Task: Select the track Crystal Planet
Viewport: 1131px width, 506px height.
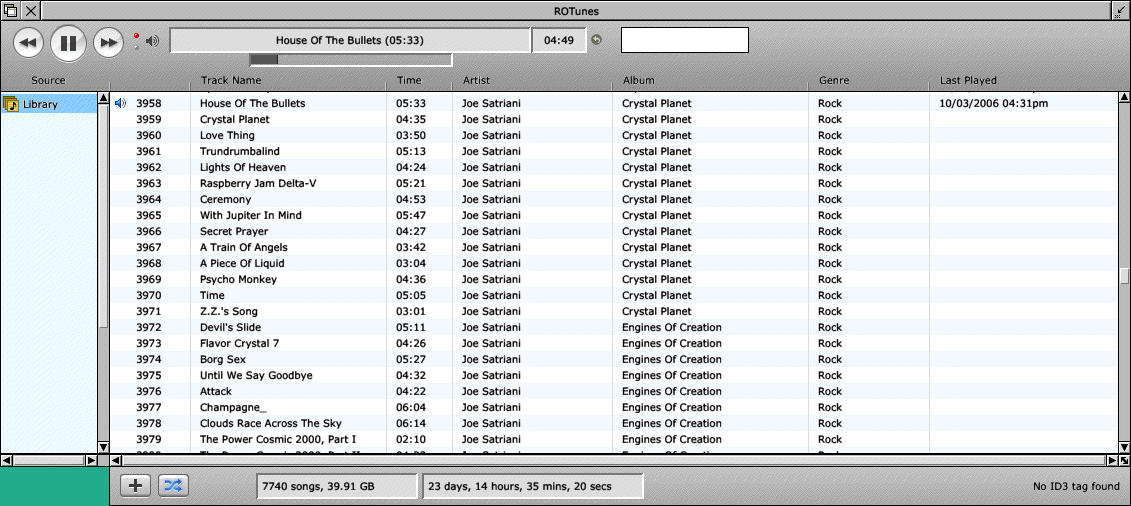Action: [234, 119]
